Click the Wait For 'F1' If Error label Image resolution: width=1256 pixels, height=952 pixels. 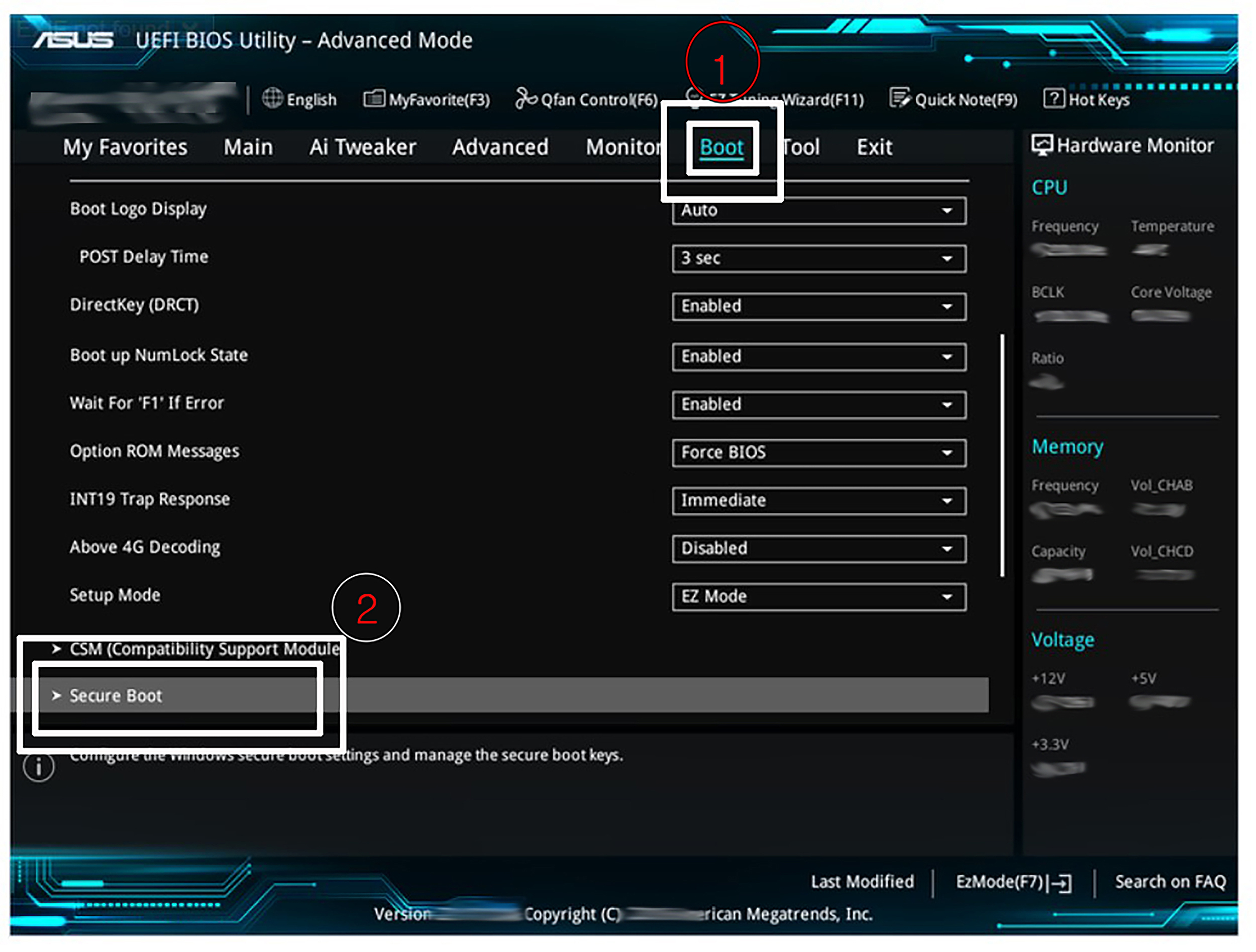(147, 403)
